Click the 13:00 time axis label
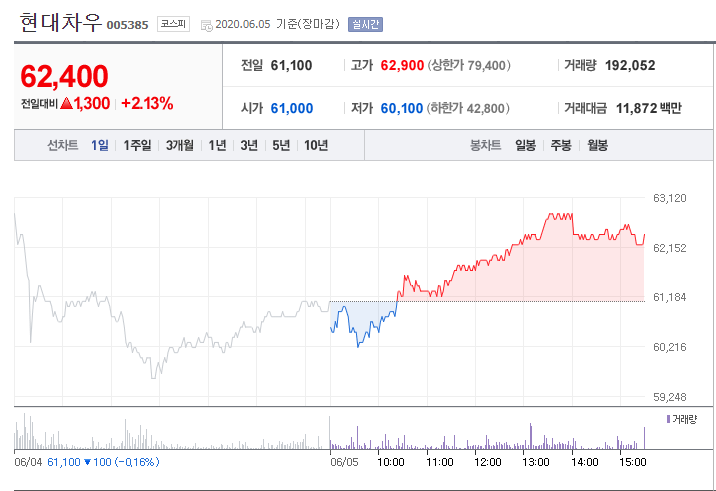Screen dimensions: 716x491 tap(536, 462)
